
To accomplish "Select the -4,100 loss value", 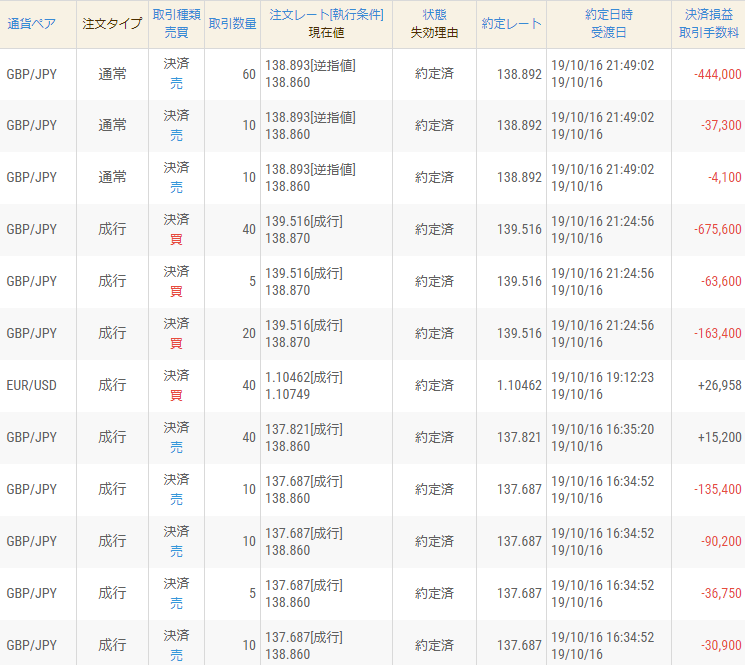I will pyautogui.click(x=725, y=177).
